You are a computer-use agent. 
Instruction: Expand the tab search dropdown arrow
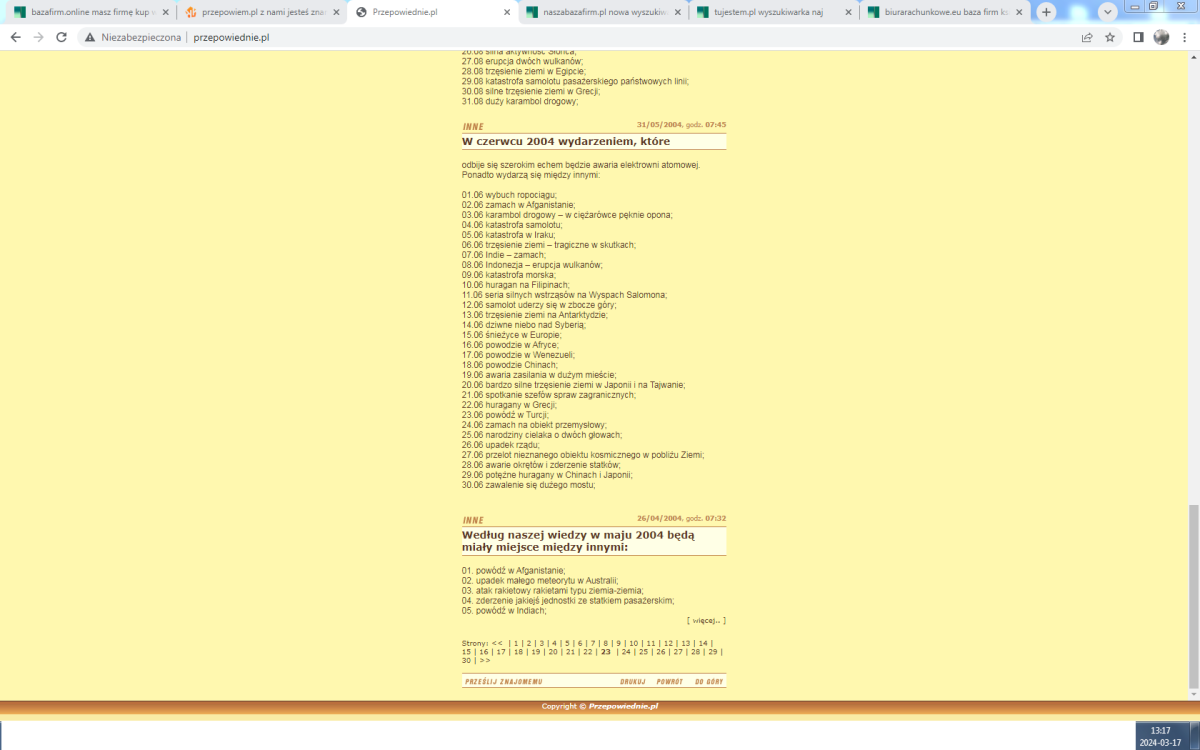[1107, 12]
